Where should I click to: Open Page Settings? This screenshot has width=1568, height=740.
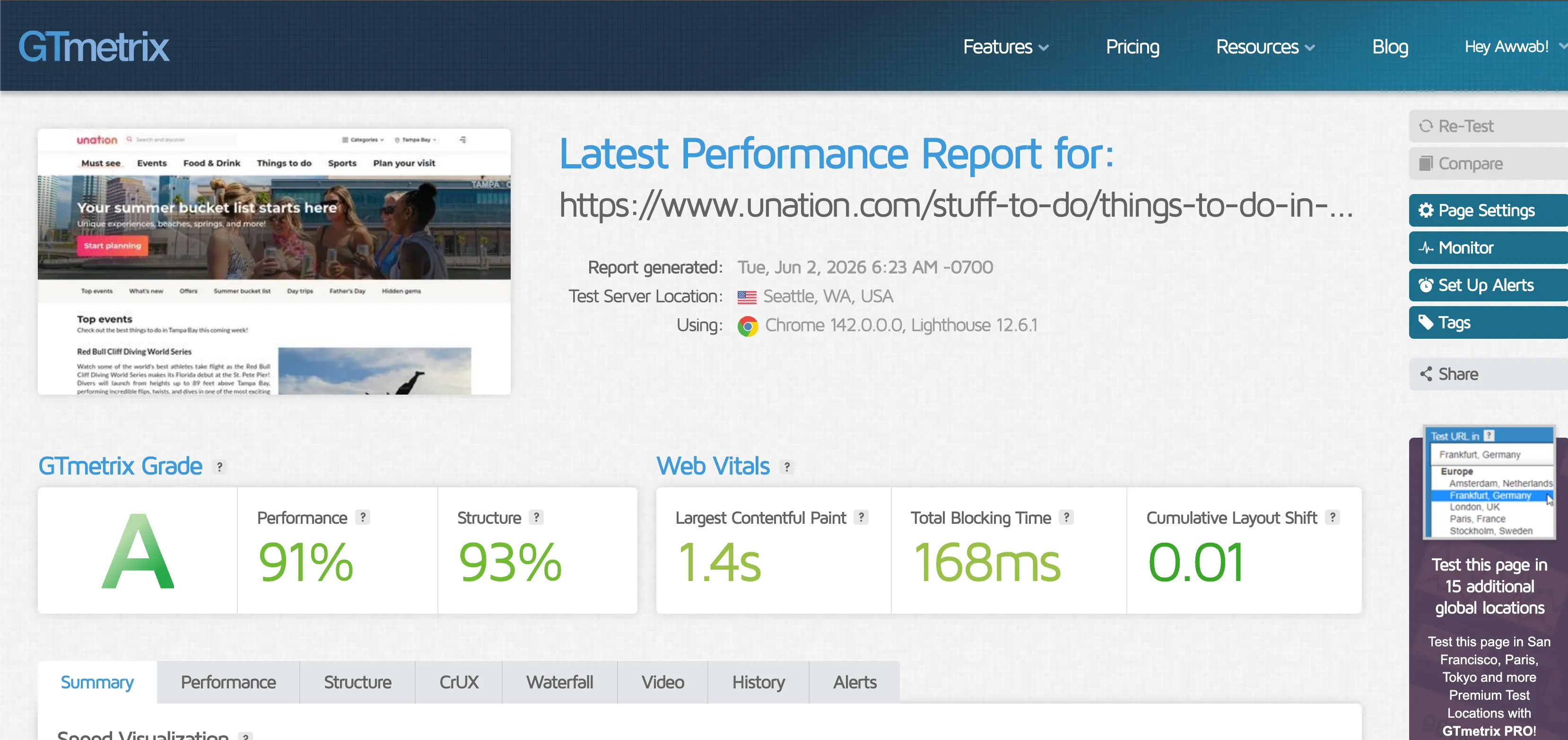[x=1488, y=210]
